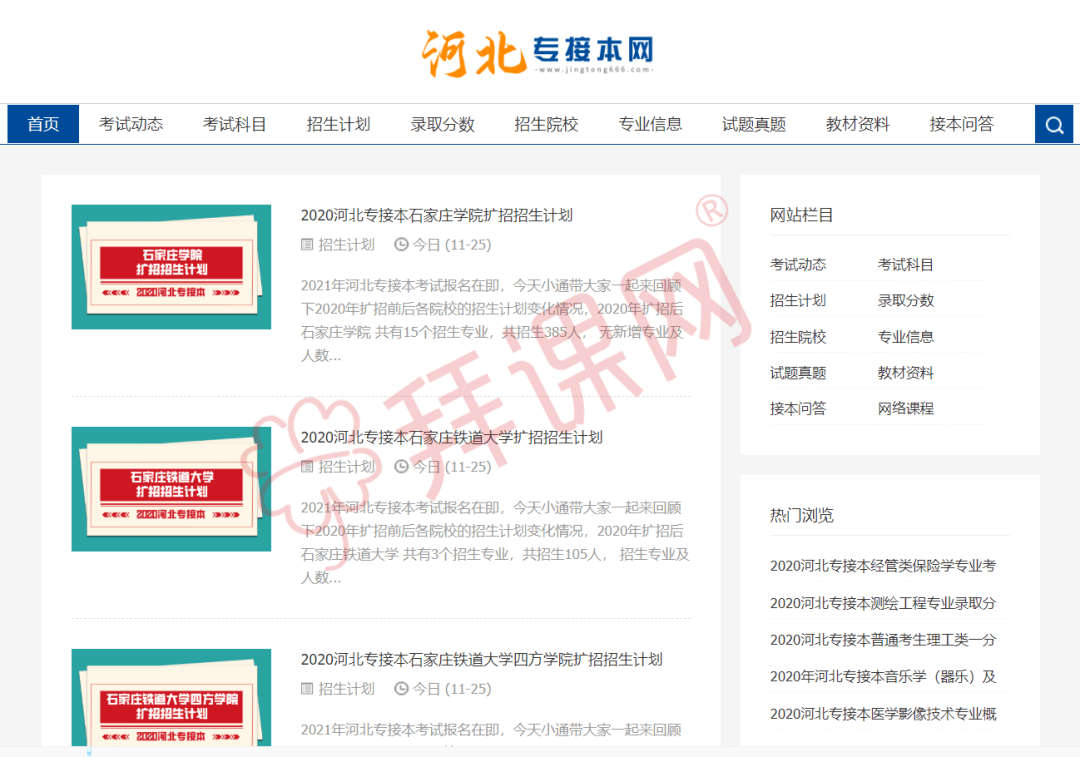Select 录取分数 in the top navigation

coord(442,125)
